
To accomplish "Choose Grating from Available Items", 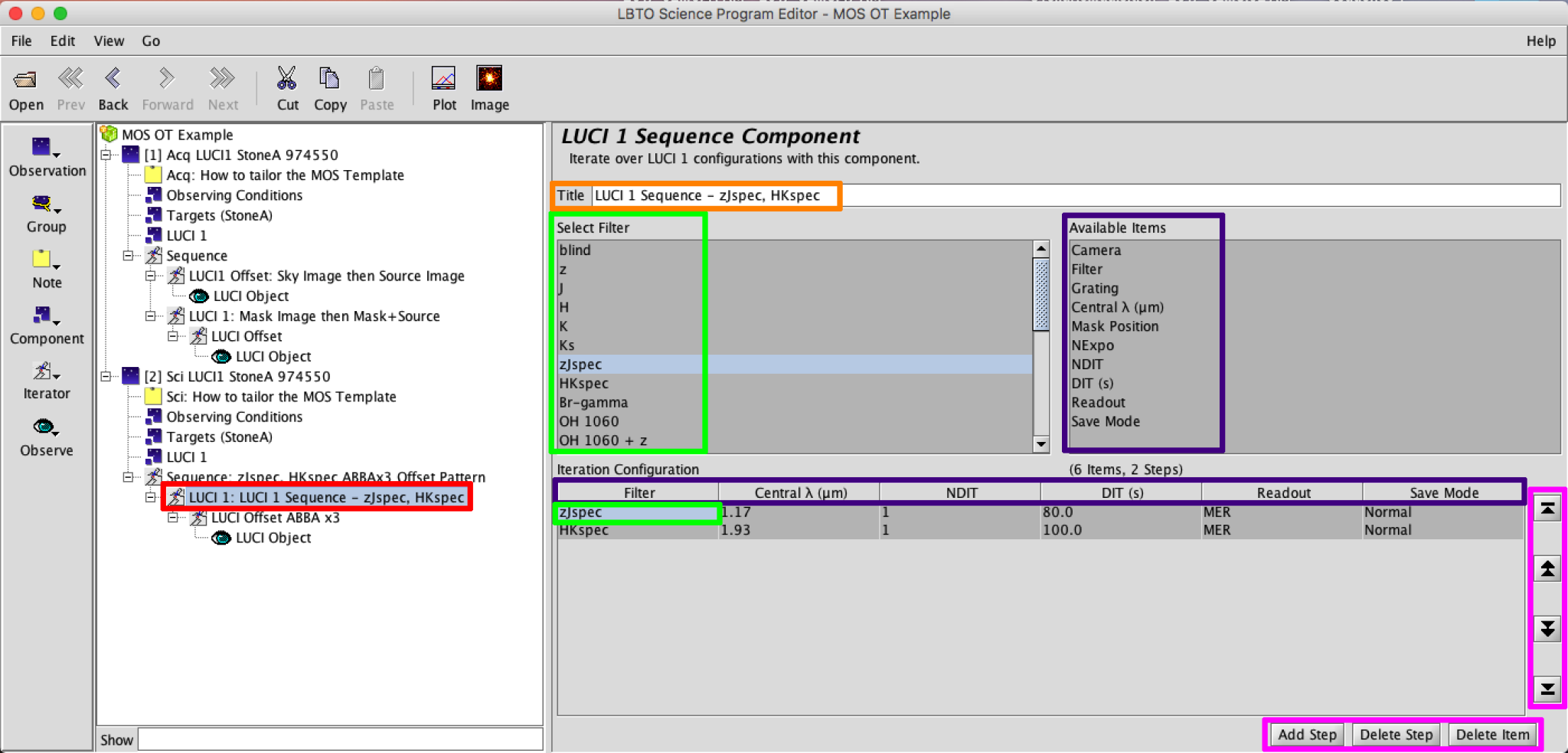I will pyautogui.click(x=1095, y=288).
